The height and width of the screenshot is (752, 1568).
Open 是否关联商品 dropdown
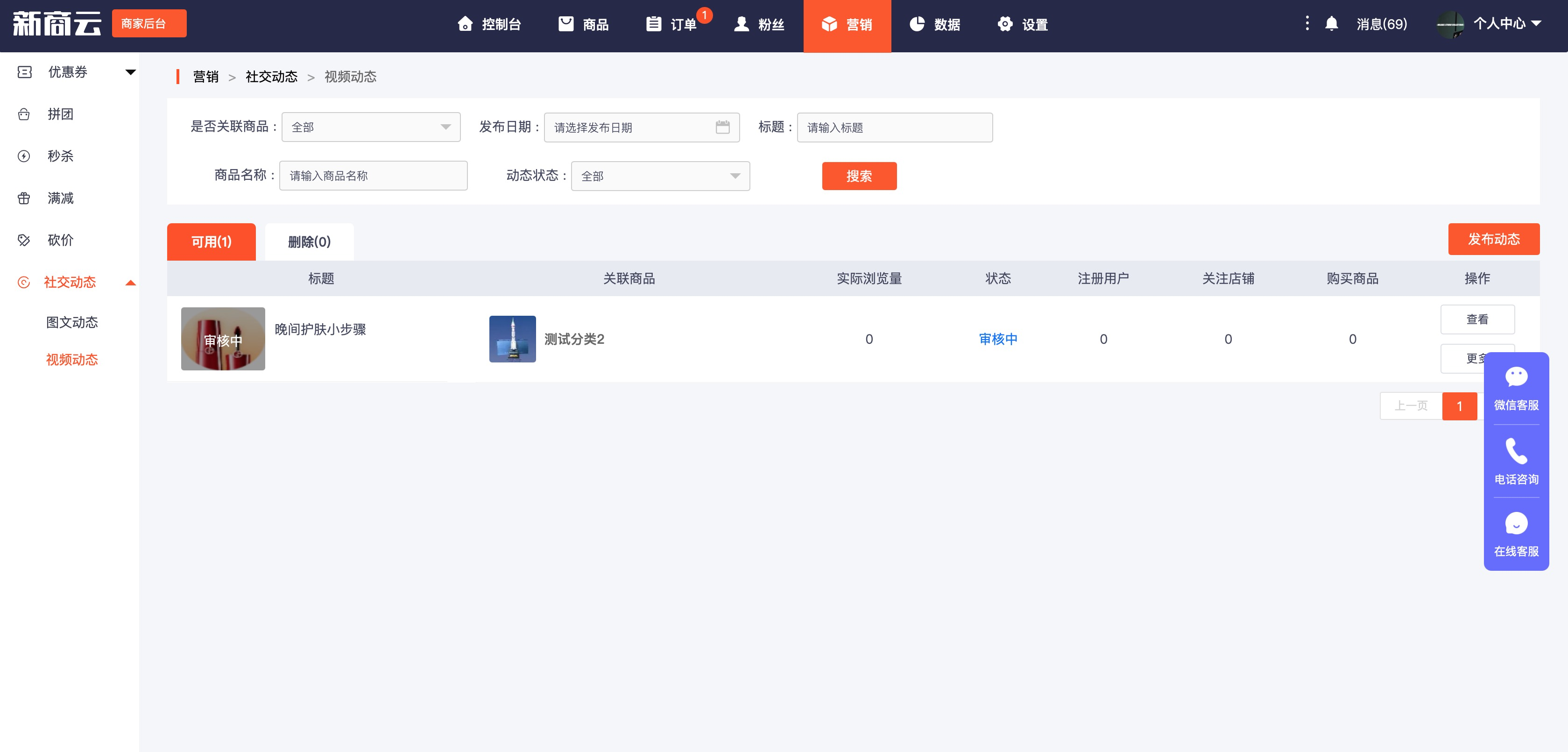pos(371,127)
